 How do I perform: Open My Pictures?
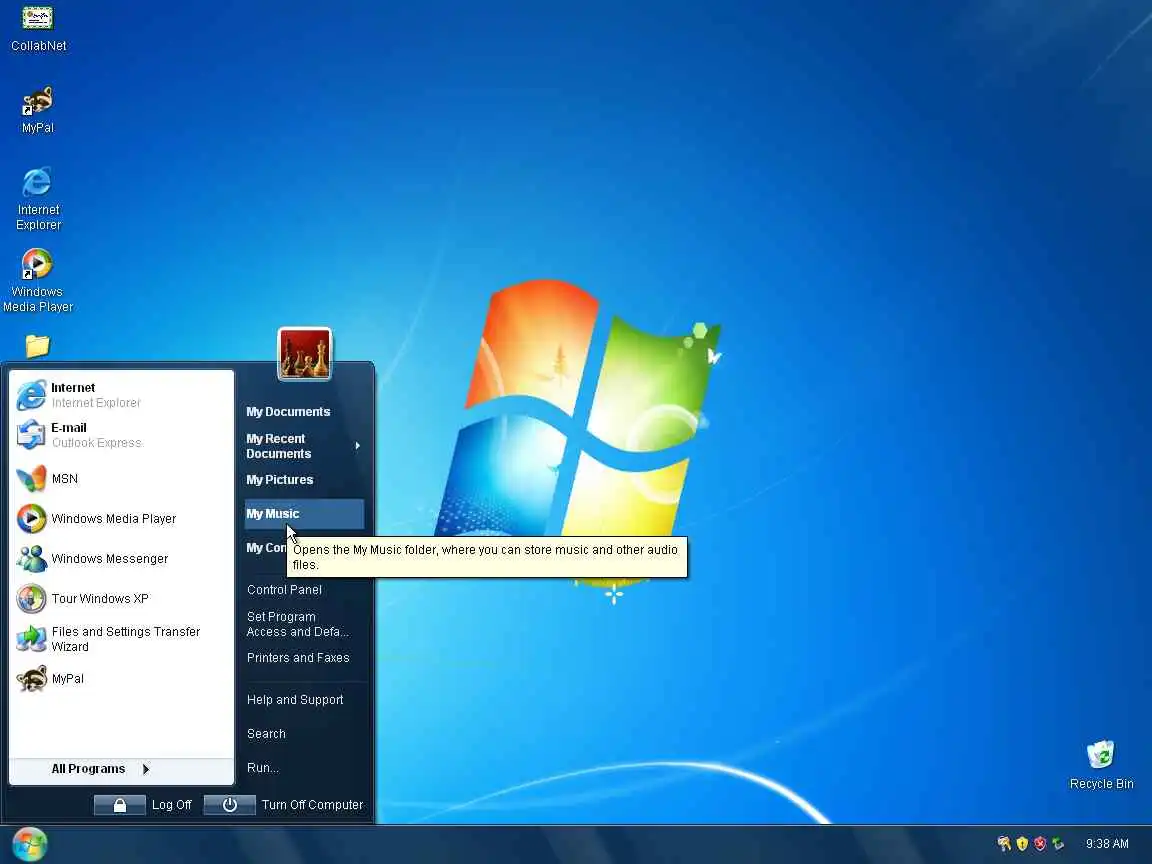[x=280, y=480]
